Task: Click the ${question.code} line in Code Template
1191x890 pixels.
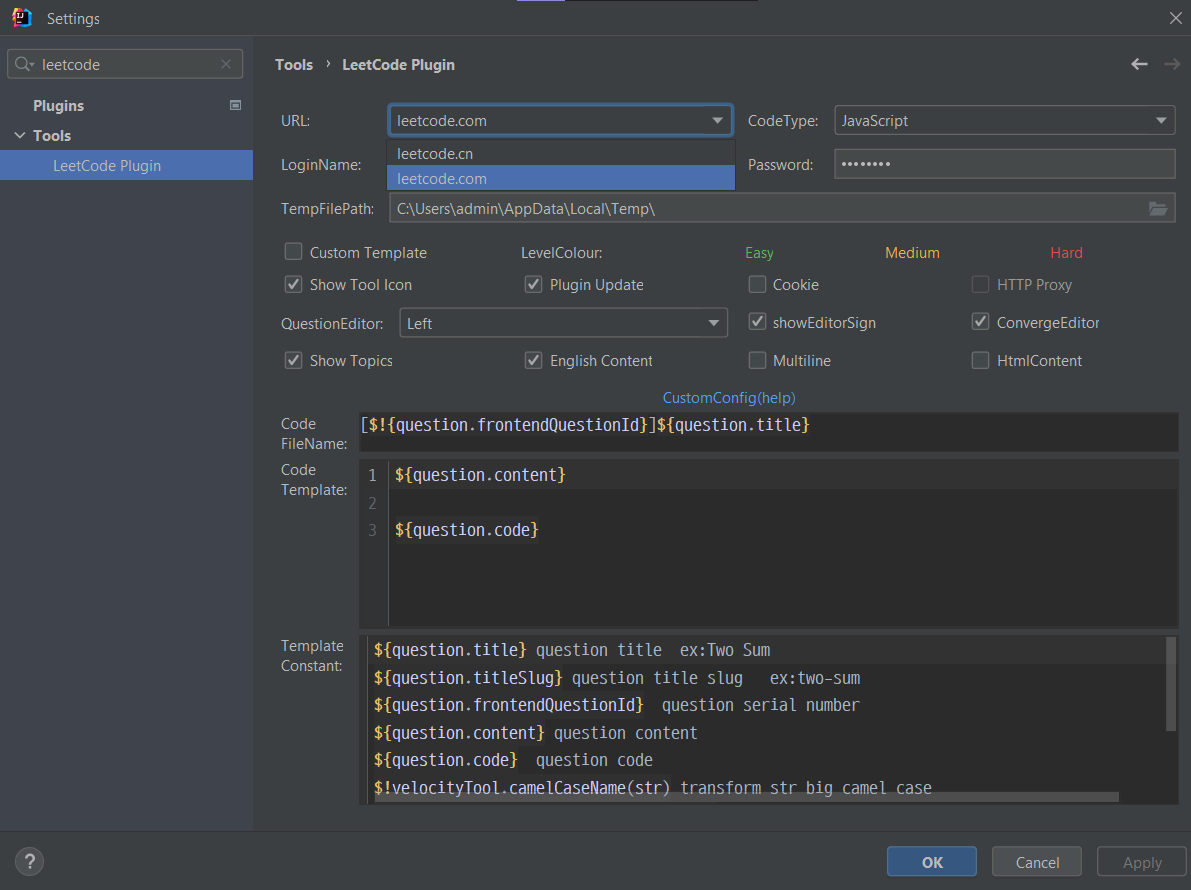Action: point(466,529)
